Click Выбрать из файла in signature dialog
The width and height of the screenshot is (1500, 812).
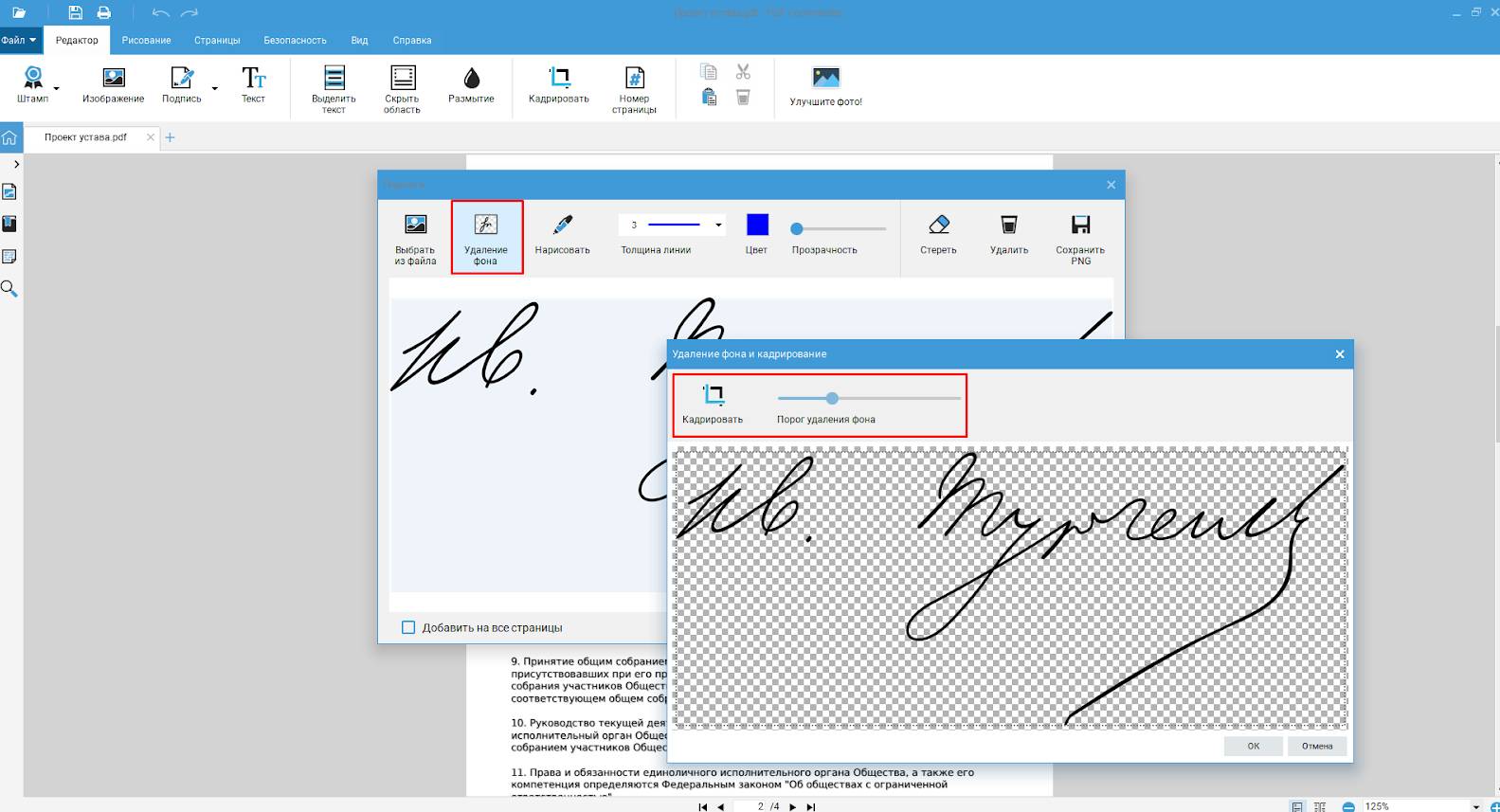click(x=415, y=240)
